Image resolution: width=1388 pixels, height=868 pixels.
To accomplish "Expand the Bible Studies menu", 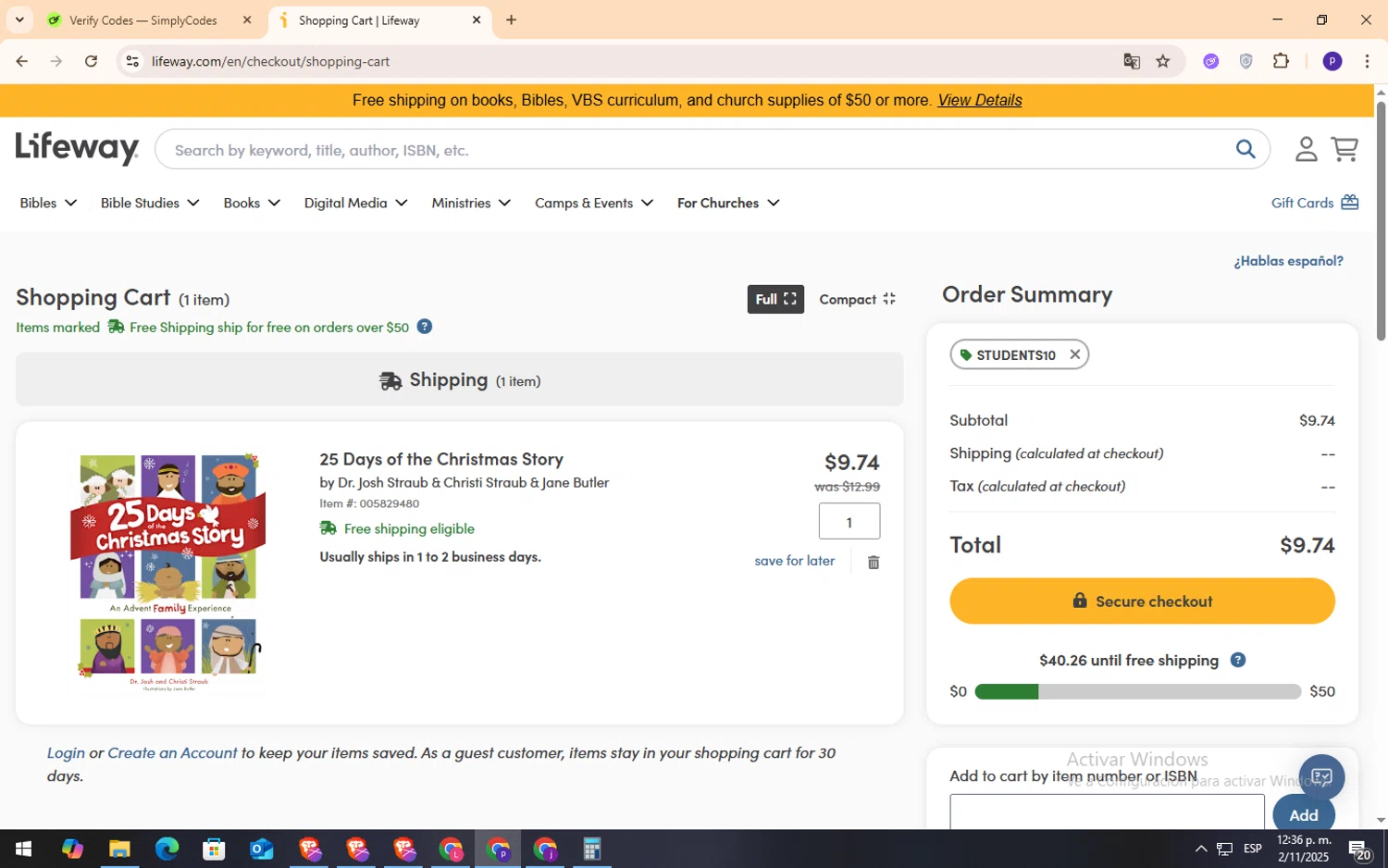I will pos(150,203).
